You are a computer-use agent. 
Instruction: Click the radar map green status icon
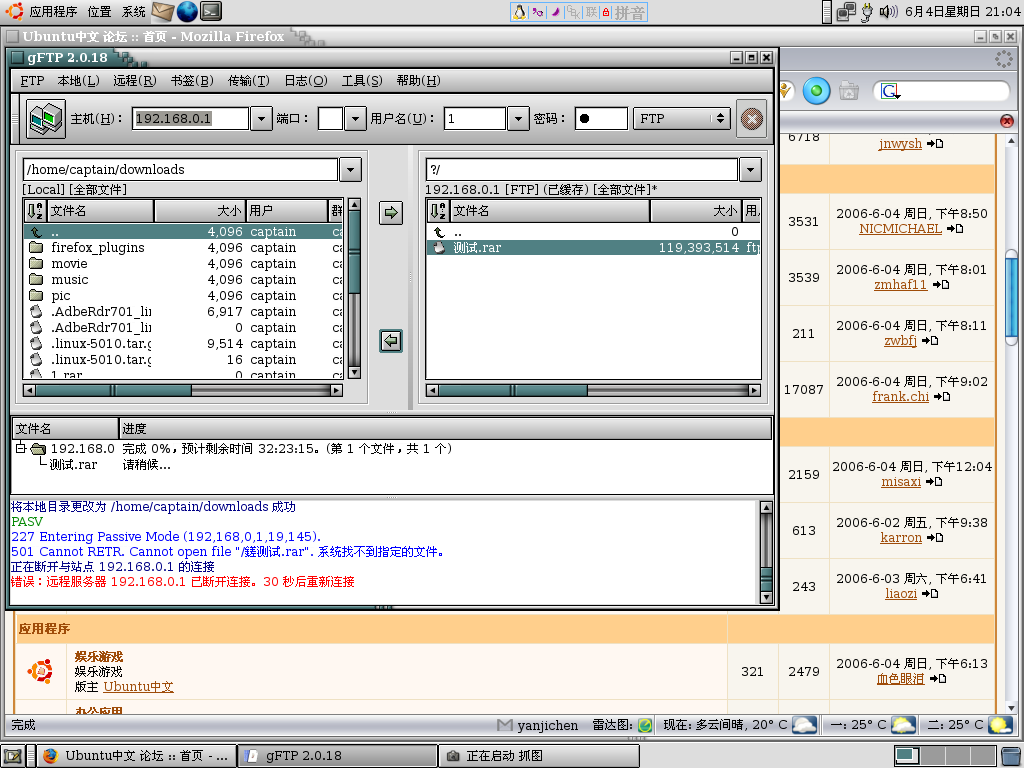point(644,725)
